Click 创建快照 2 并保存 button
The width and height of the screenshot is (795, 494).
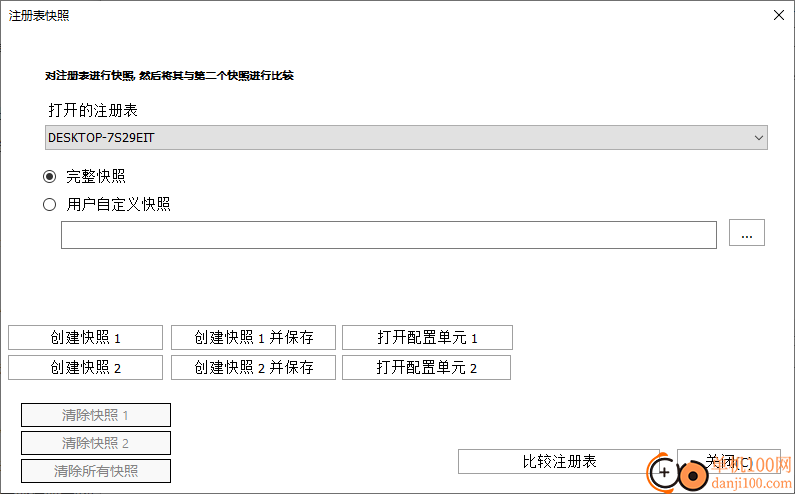point(254,367)
